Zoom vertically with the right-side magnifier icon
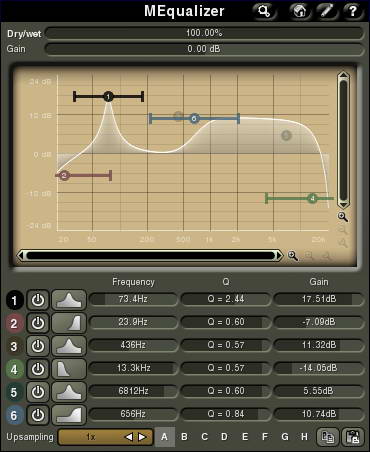The image size is (370, 452). pos(343,217)
